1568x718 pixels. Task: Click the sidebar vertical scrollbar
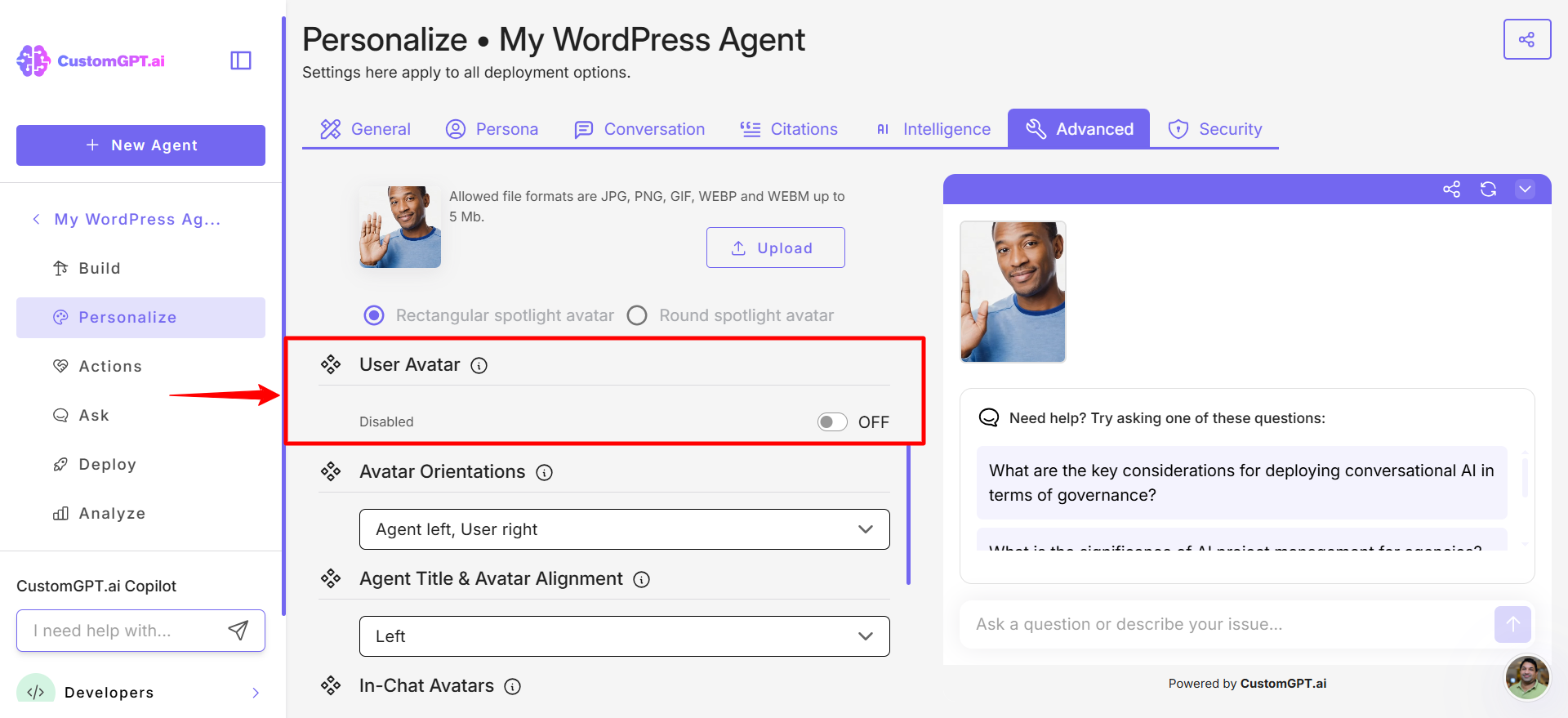pyautogui.click(x=283, y=315)
